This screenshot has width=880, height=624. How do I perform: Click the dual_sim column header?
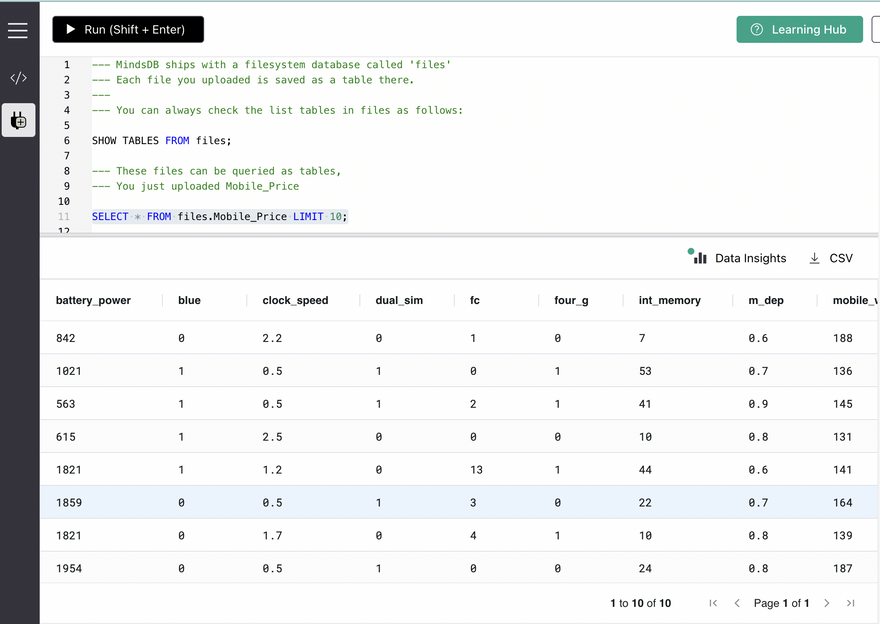click(399, 300)
